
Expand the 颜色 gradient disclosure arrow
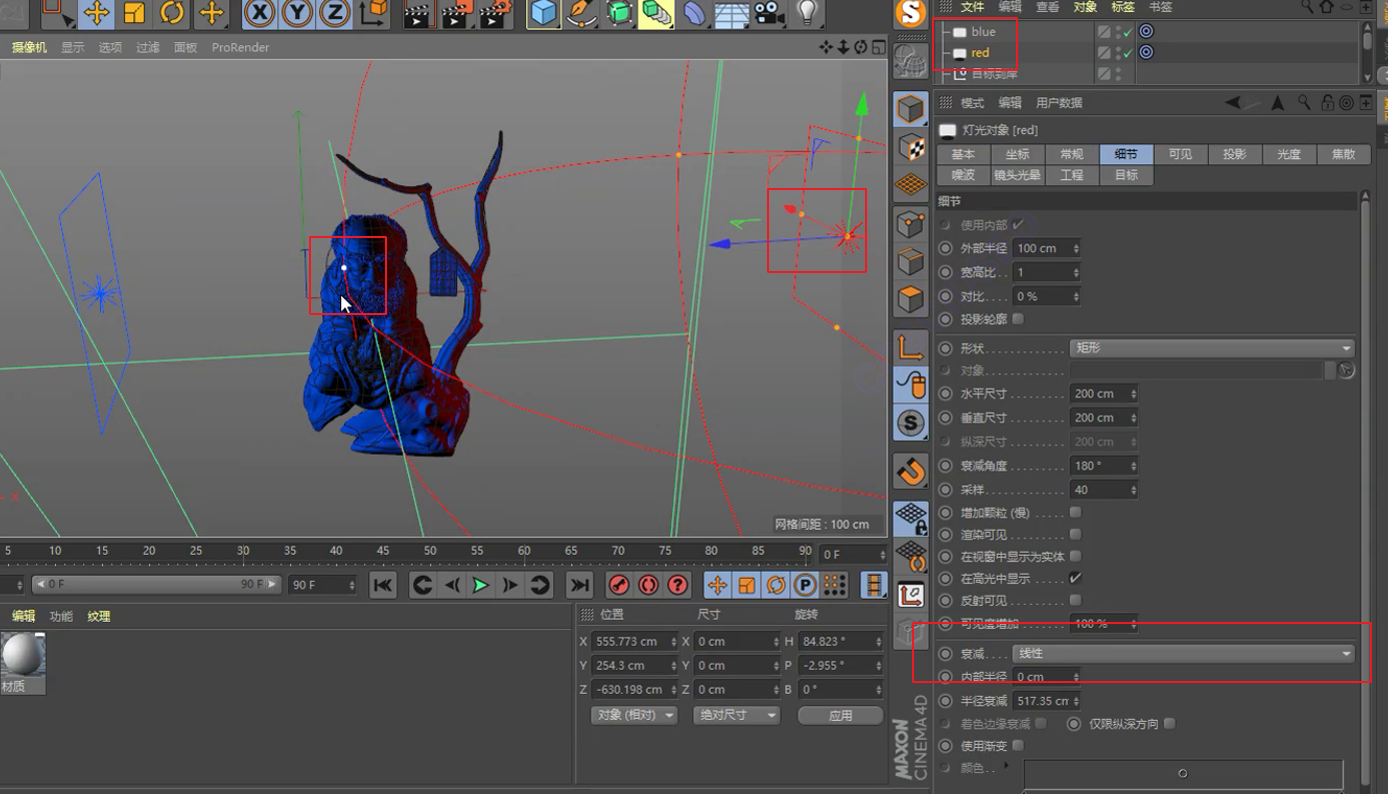[x=1006, y=767]
